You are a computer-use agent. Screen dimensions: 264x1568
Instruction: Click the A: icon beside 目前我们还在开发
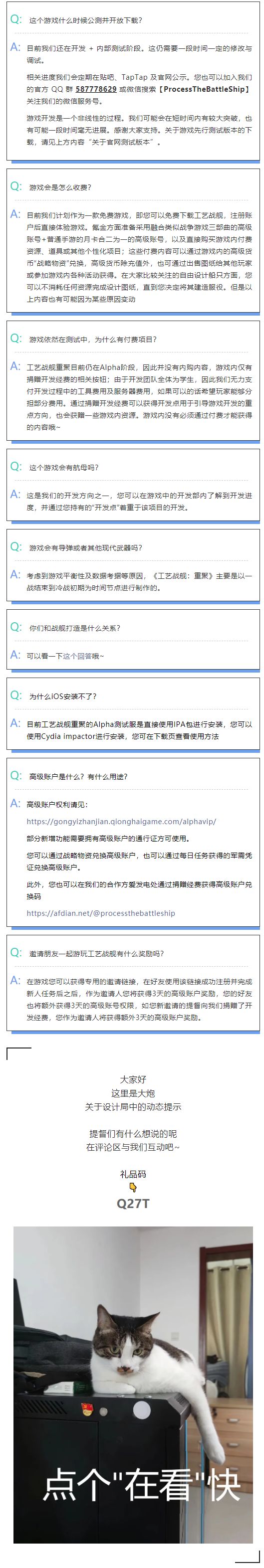(16, 47)
